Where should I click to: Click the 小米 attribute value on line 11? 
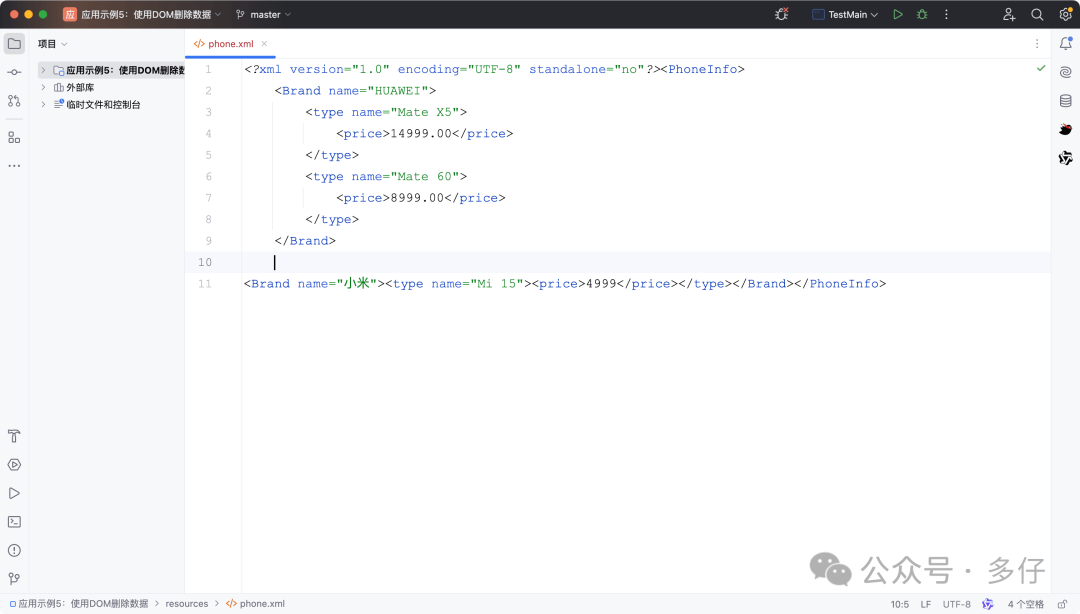pyautogui.click(x=357, y=283)
